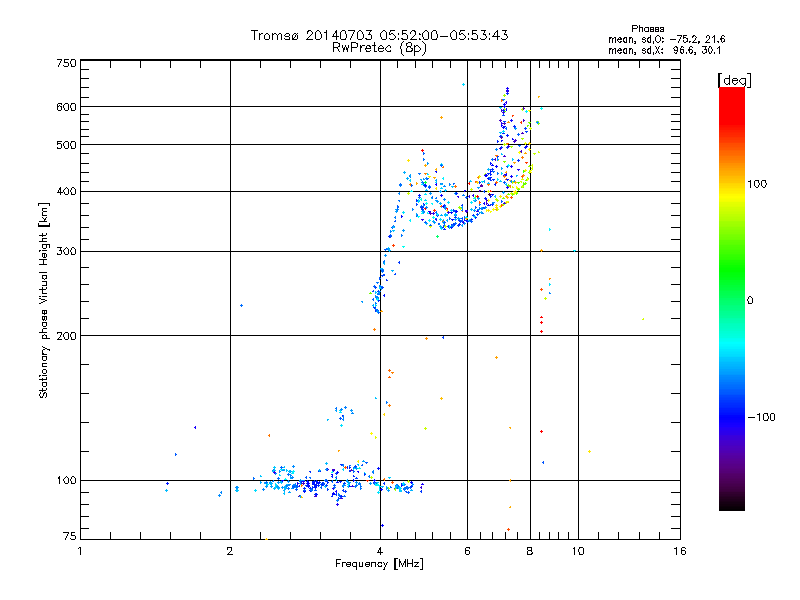This screenshot has height=600, width=800.
Task: Click the colorbar tick label '0'
Action: tap(750, 301)
